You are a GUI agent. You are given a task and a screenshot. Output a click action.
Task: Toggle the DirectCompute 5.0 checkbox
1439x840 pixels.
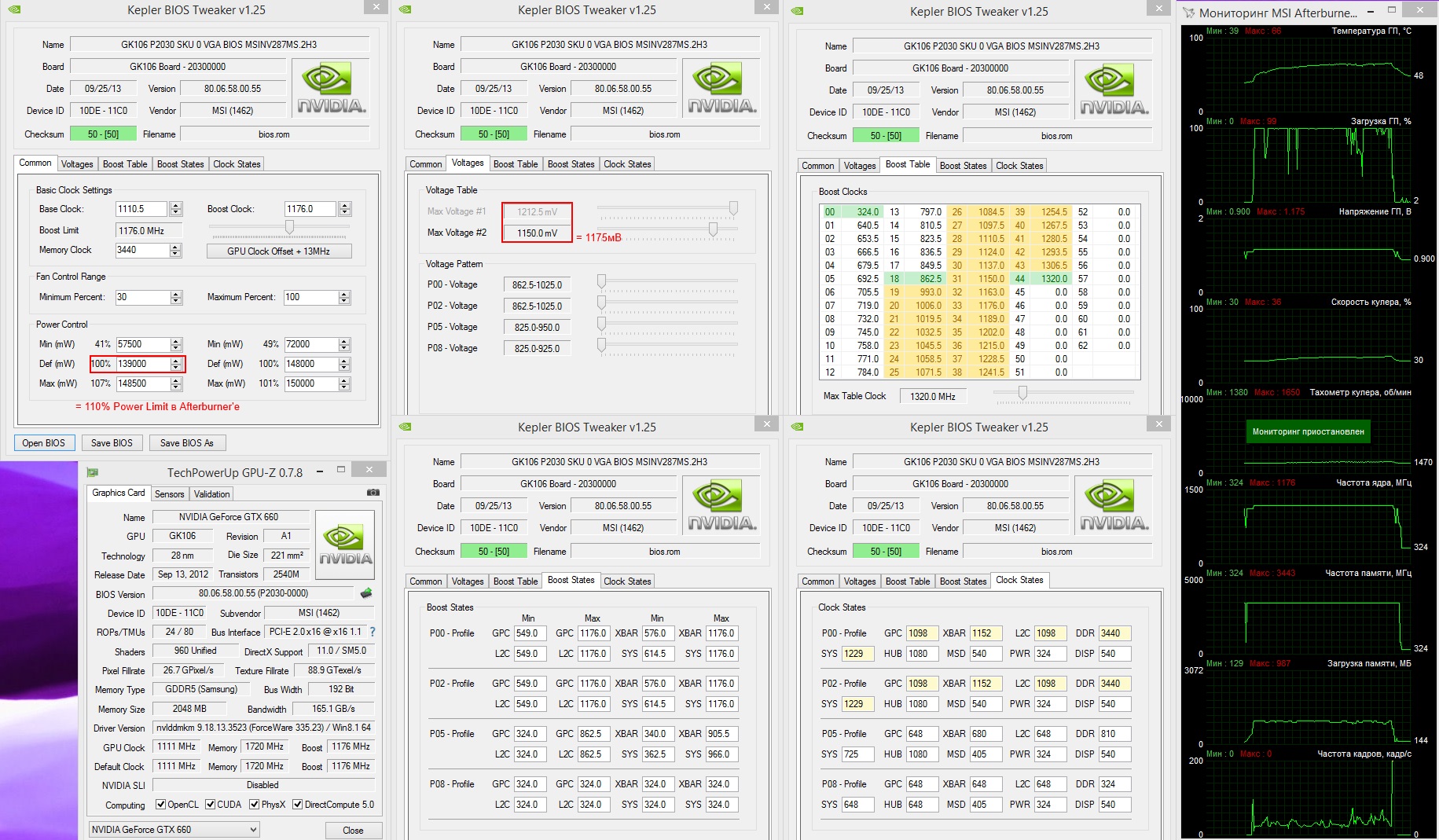point(297,804)
